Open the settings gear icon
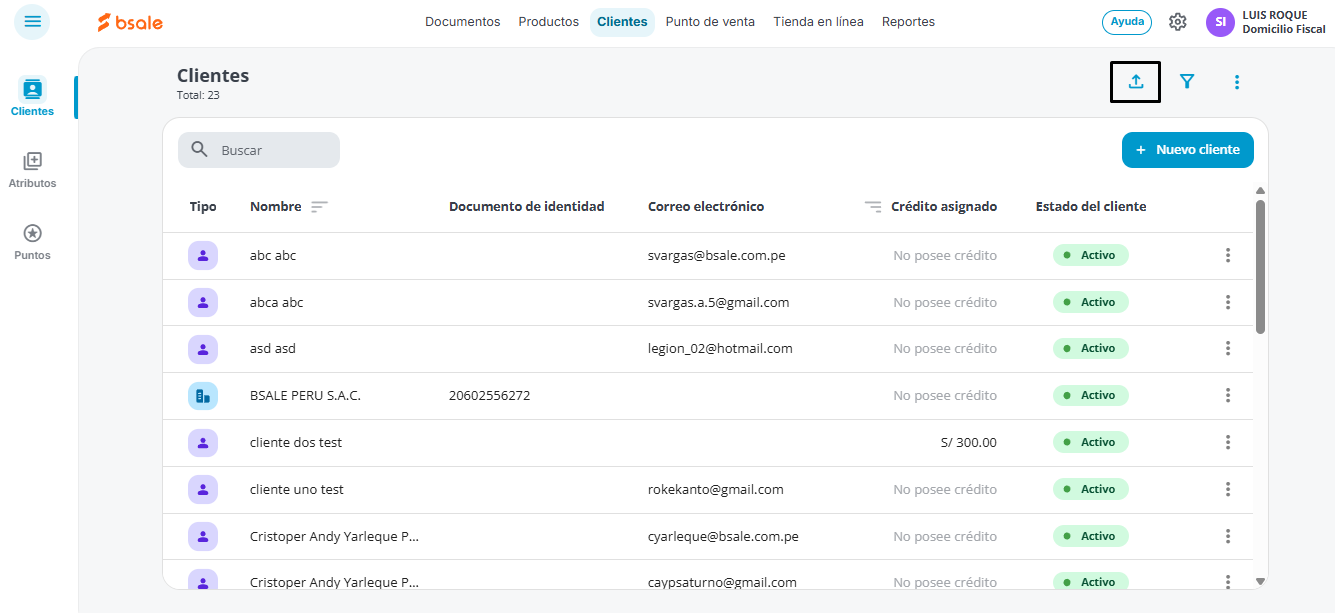 [x=1178, y=22]
